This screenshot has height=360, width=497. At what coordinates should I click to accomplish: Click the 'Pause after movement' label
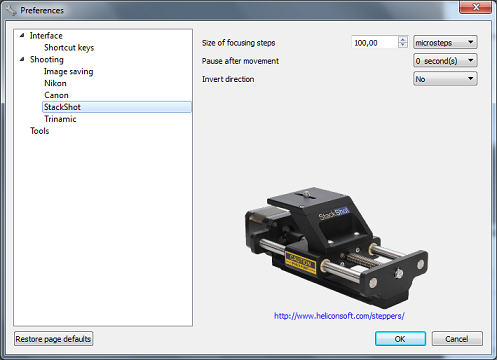(x=240, y=61)
